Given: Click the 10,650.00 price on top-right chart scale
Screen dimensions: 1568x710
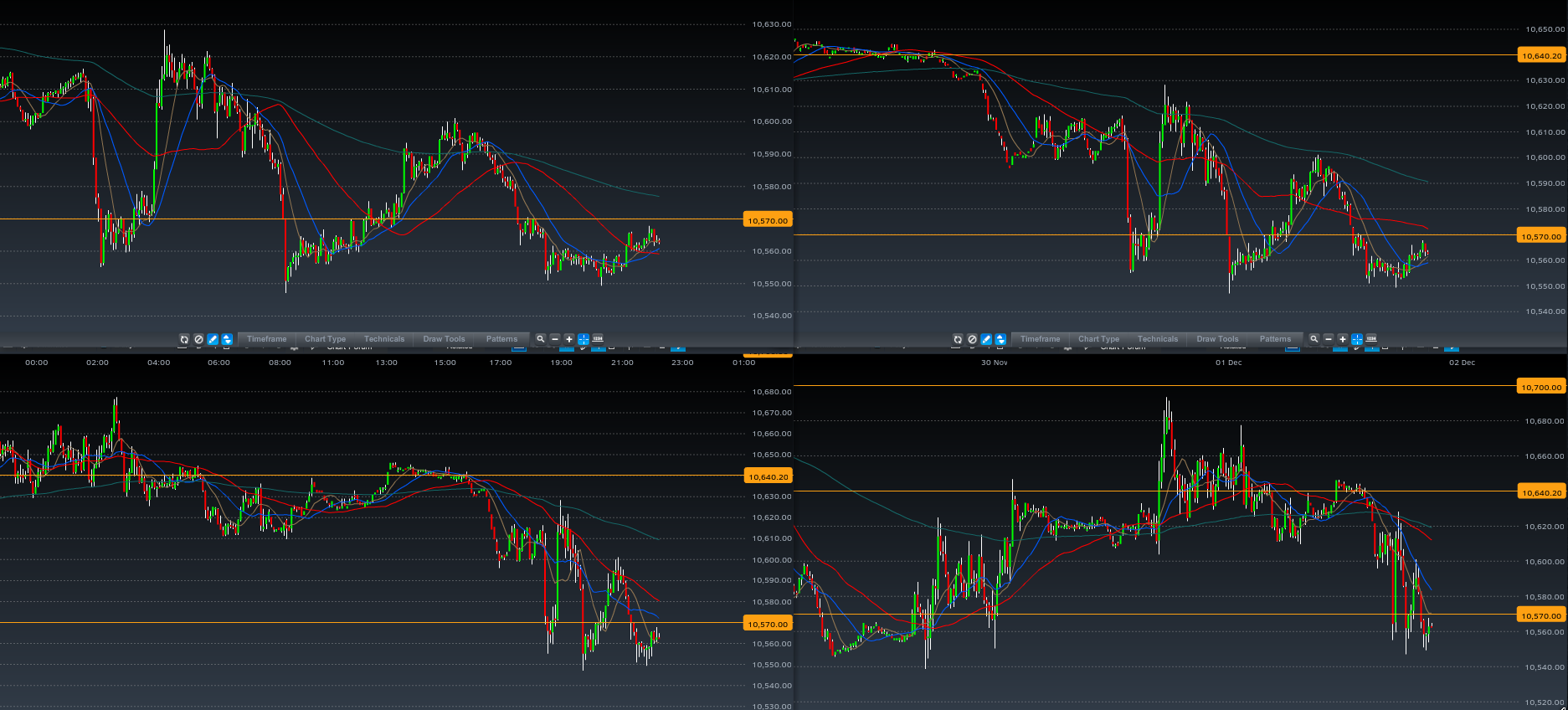Looking at the screenshot, I should click(1545, 29).
